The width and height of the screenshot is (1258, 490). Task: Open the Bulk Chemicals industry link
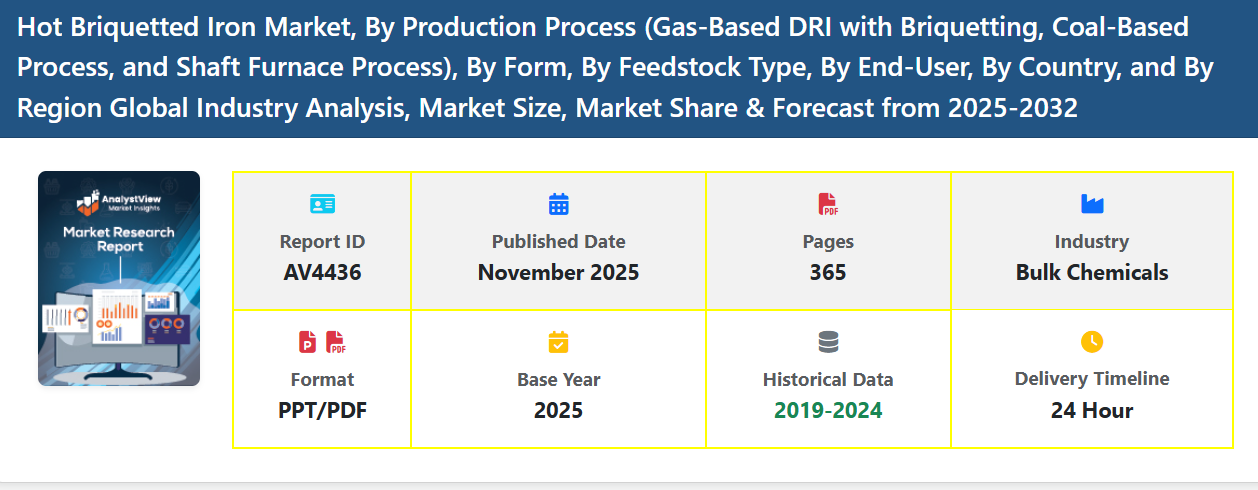pos(1092,272)
